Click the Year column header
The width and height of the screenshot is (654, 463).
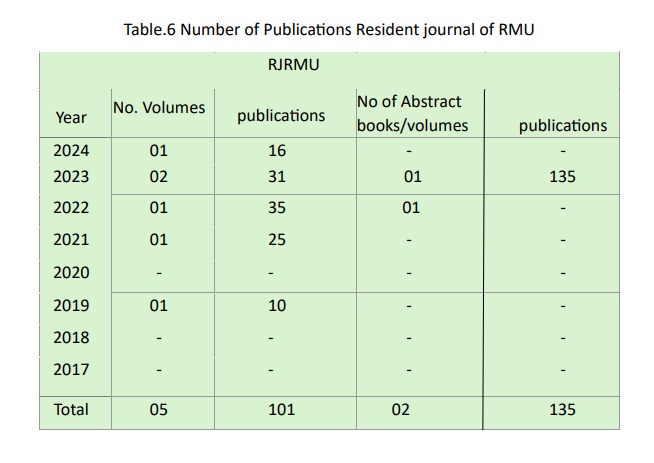pos(71,117)
